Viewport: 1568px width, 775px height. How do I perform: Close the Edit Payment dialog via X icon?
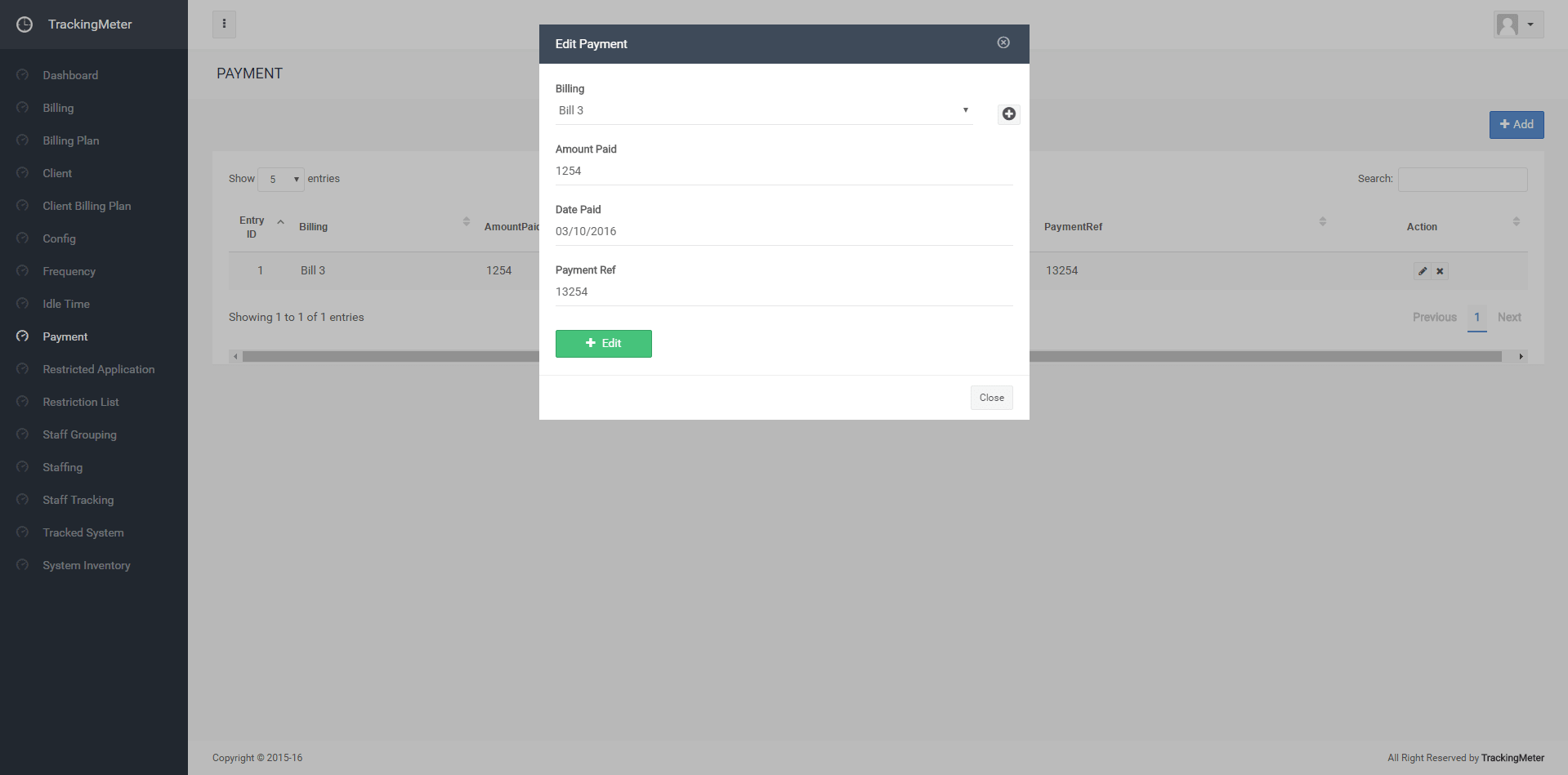[1003, 42]
